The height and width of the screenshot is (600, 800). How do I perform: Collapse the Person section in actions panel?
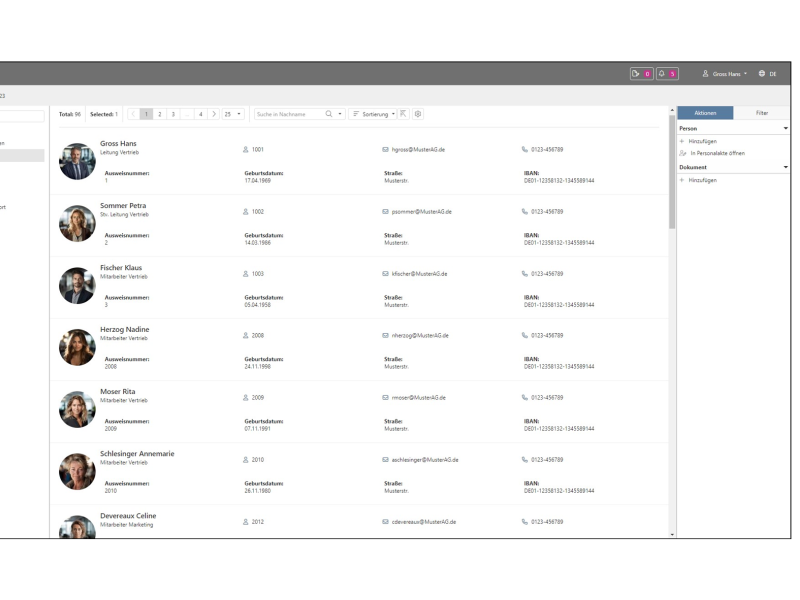point(785,129)
